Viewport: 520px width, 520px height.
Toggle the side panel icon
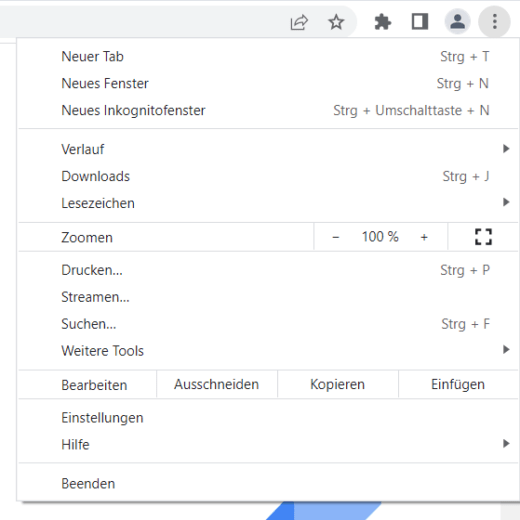[420, 22]
